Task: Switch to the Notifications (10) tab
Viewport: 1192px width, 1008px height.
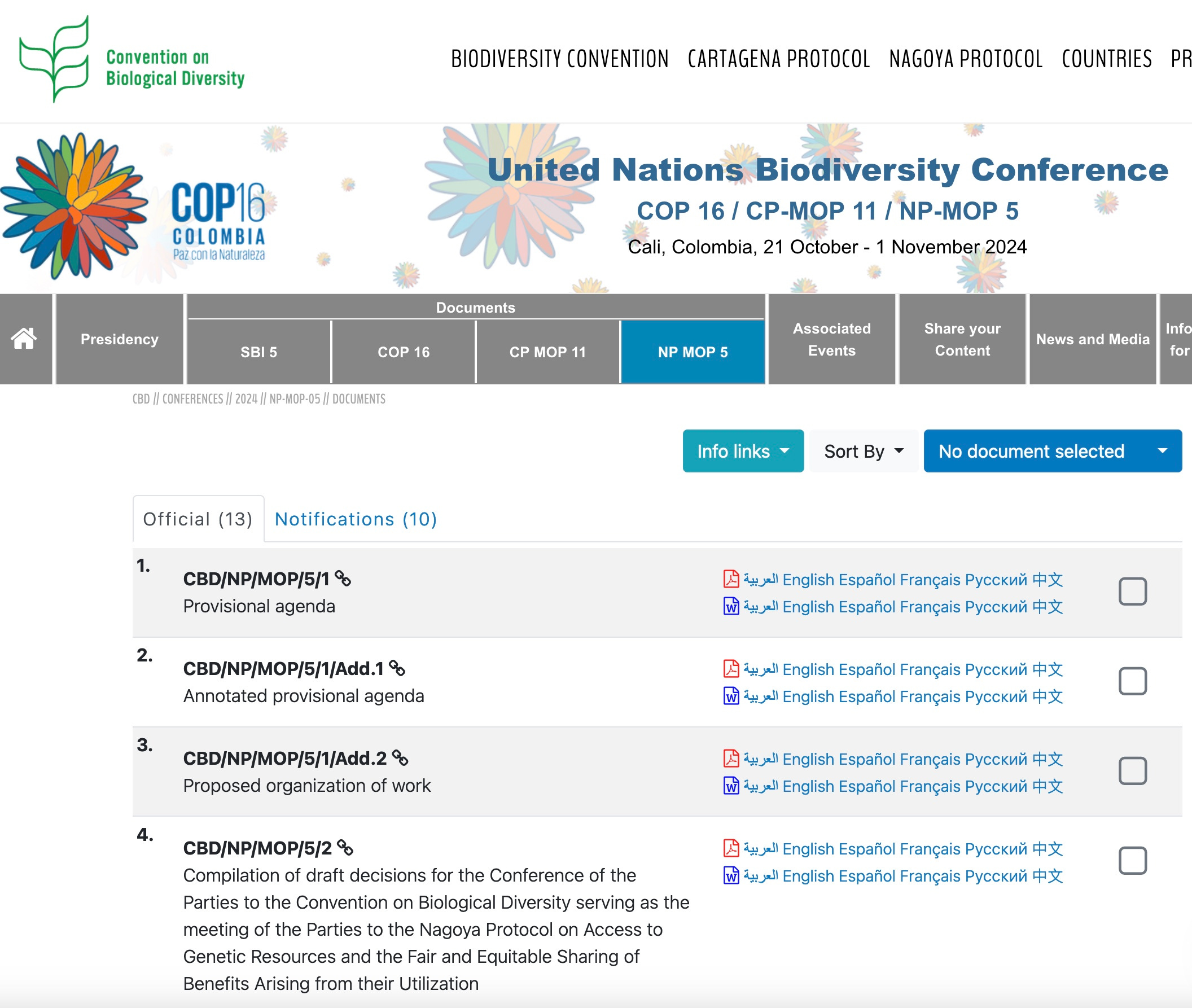Action: click(356, 519)
